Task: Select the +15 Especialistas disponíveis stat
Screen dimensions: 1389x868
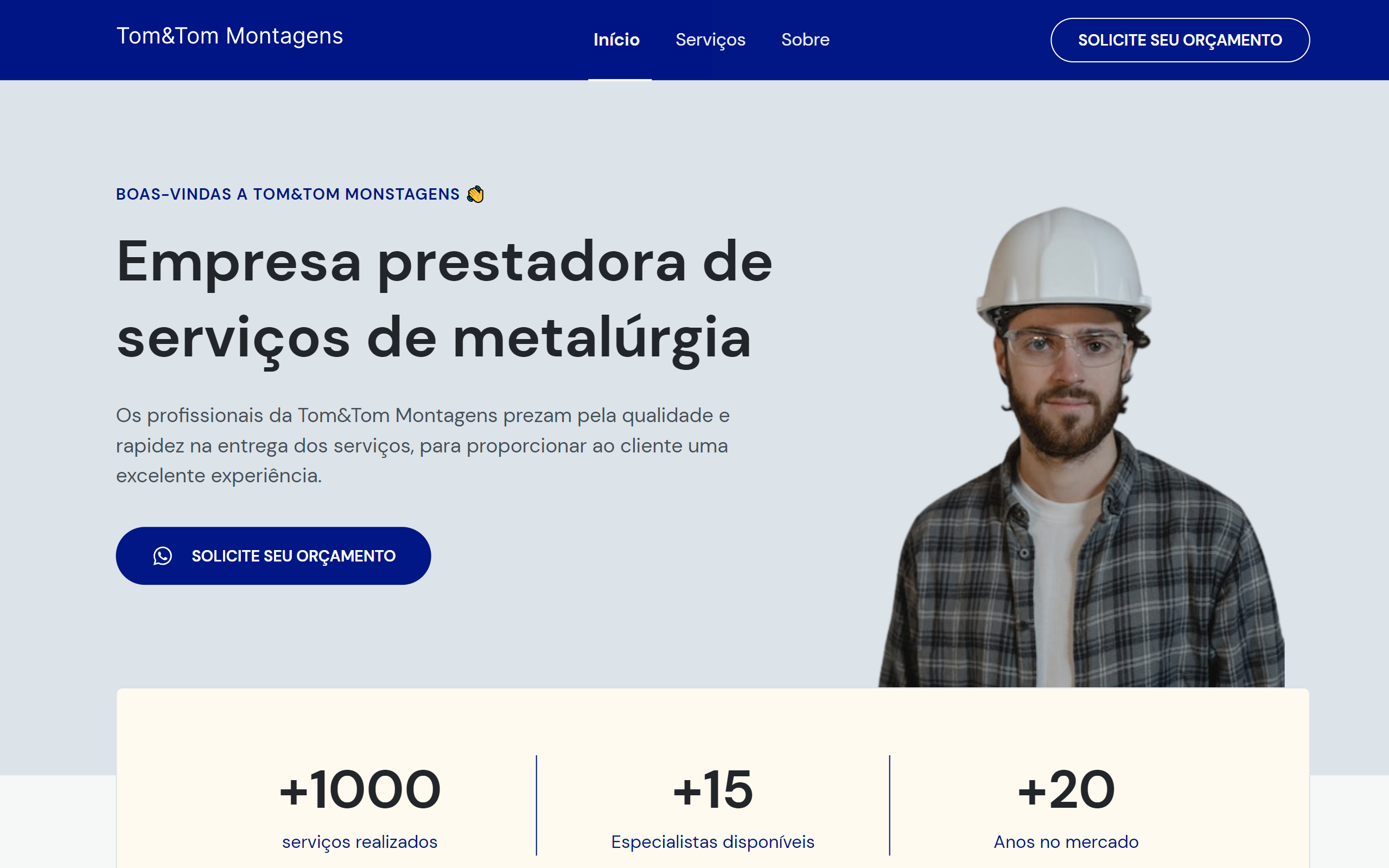Action: pyautogui.click(x=713, y=807)
